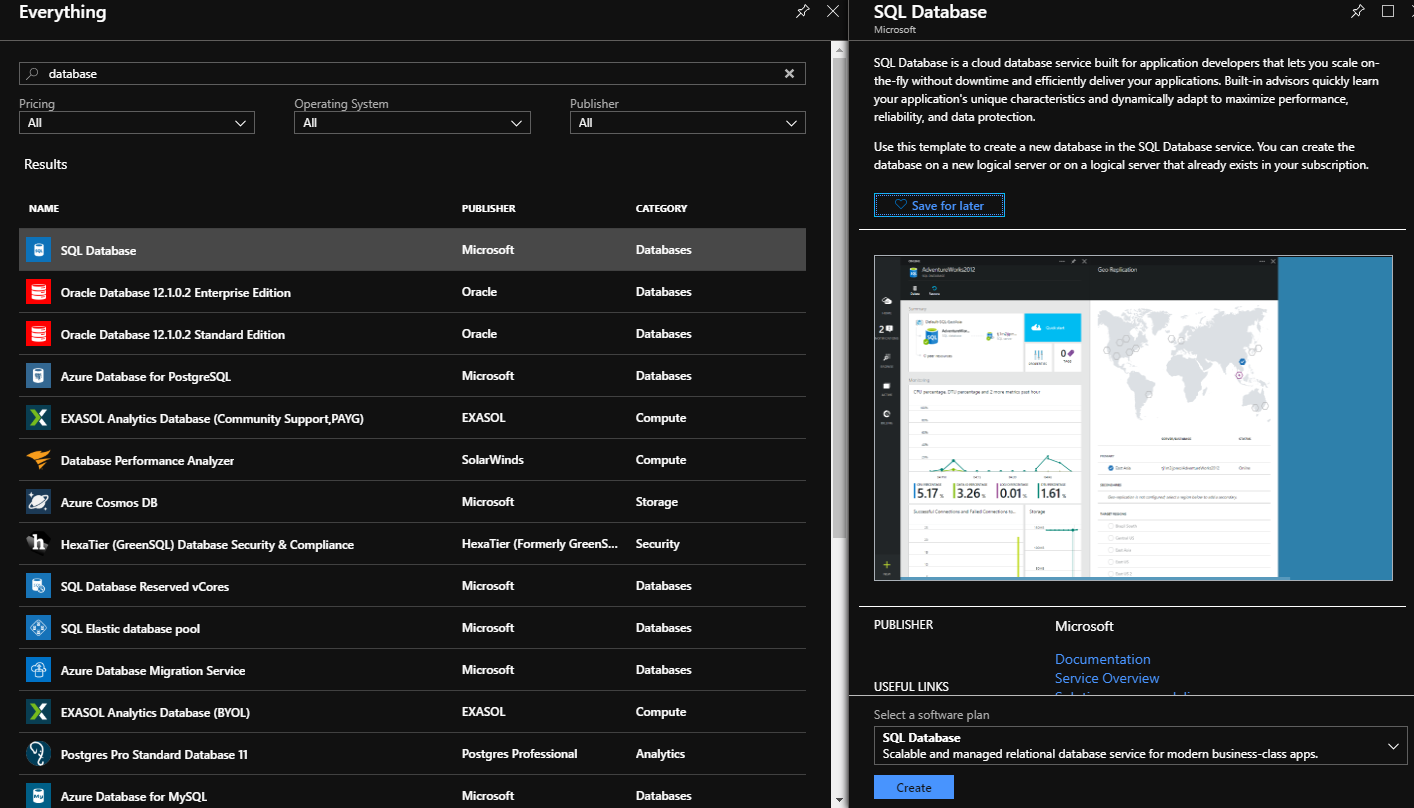Click the Oracle Database Standard Edition icon
Image resolution: width=1414 pixels, height=808 pixels.
(x=38, y=334)
